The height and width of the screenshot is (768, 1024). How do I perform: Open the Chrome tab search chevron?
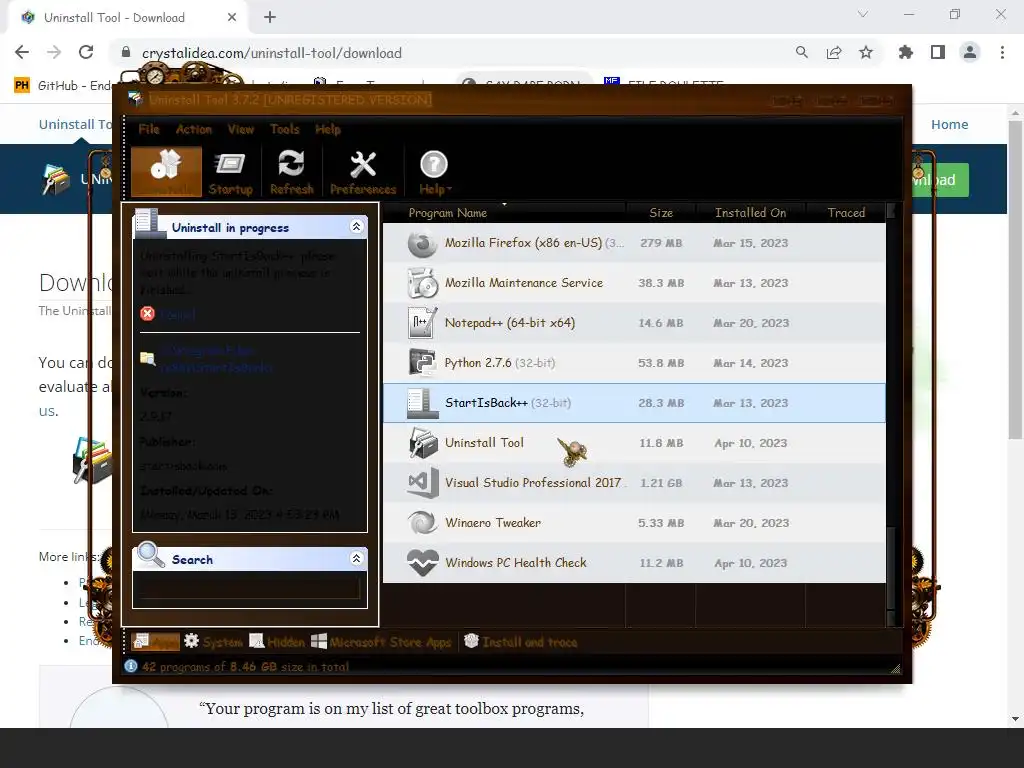(x=863, y=14)
